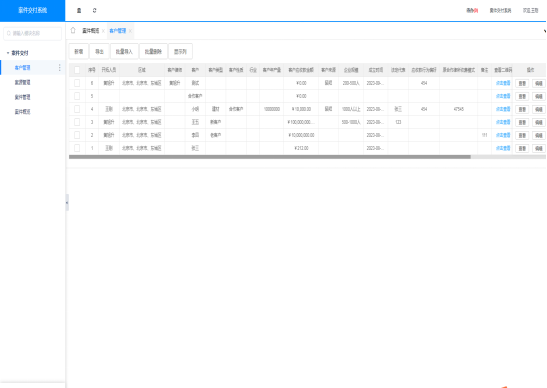Click the 操作 column header

pyautogui.click(x=530, y=70)
